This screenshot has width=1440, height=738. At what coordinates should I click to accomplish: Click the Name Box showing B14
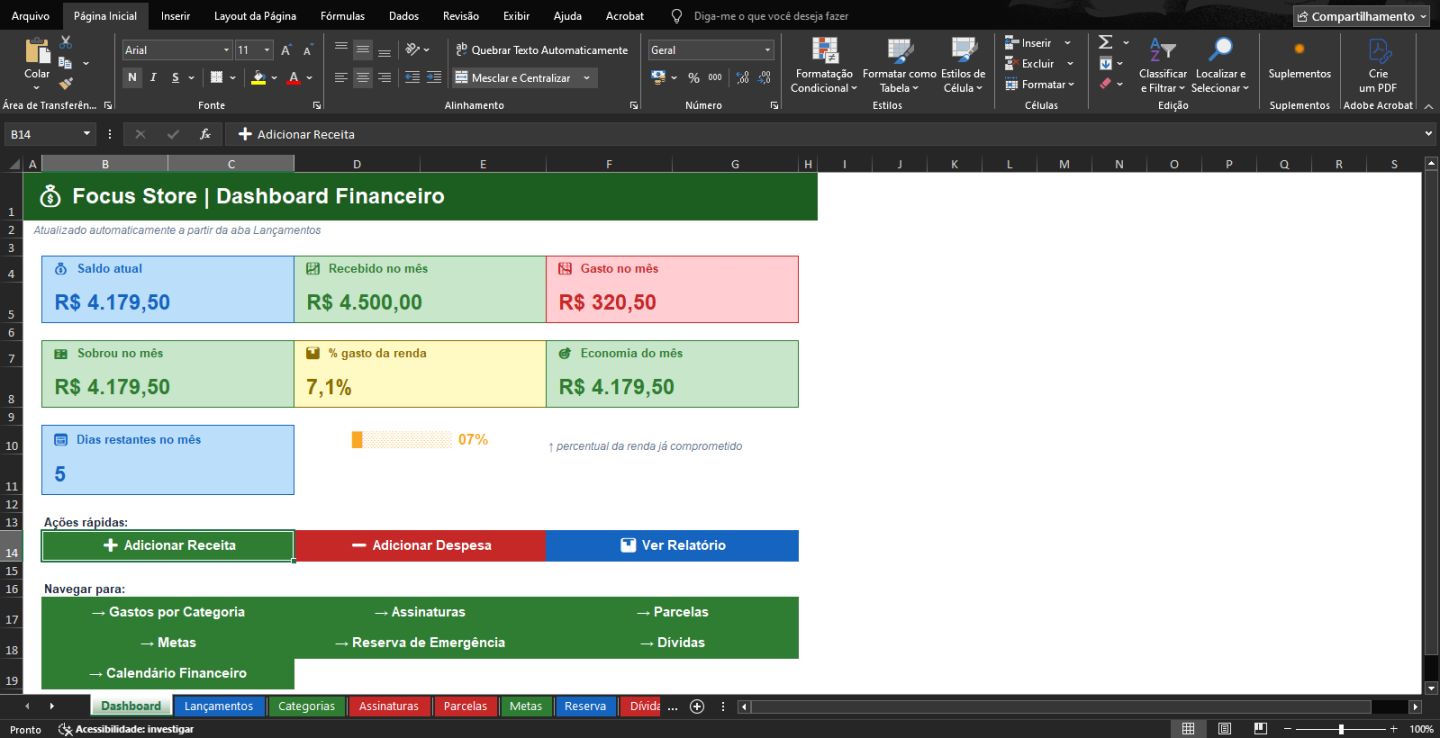(x=50, y=134)
